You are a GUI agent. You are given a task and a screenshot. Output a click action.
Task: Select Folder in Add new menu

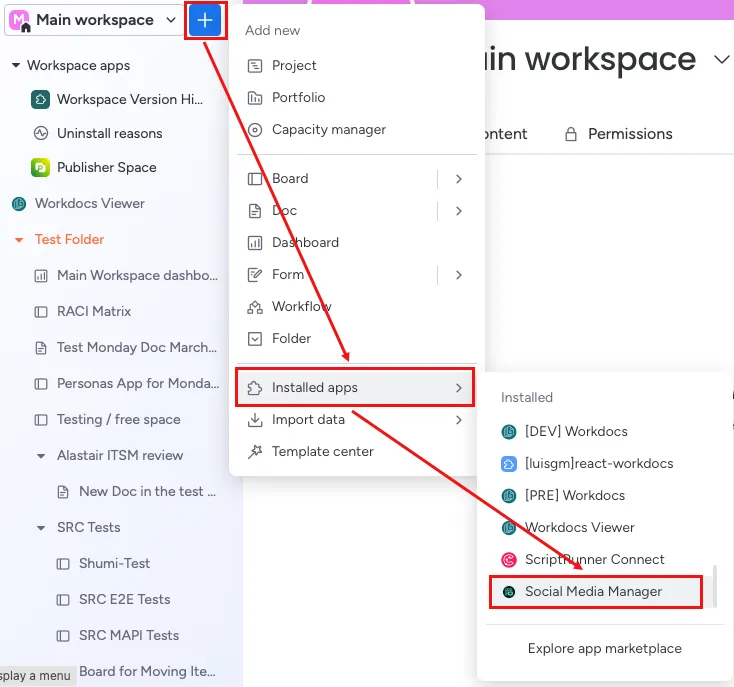[x=357, y=339]
